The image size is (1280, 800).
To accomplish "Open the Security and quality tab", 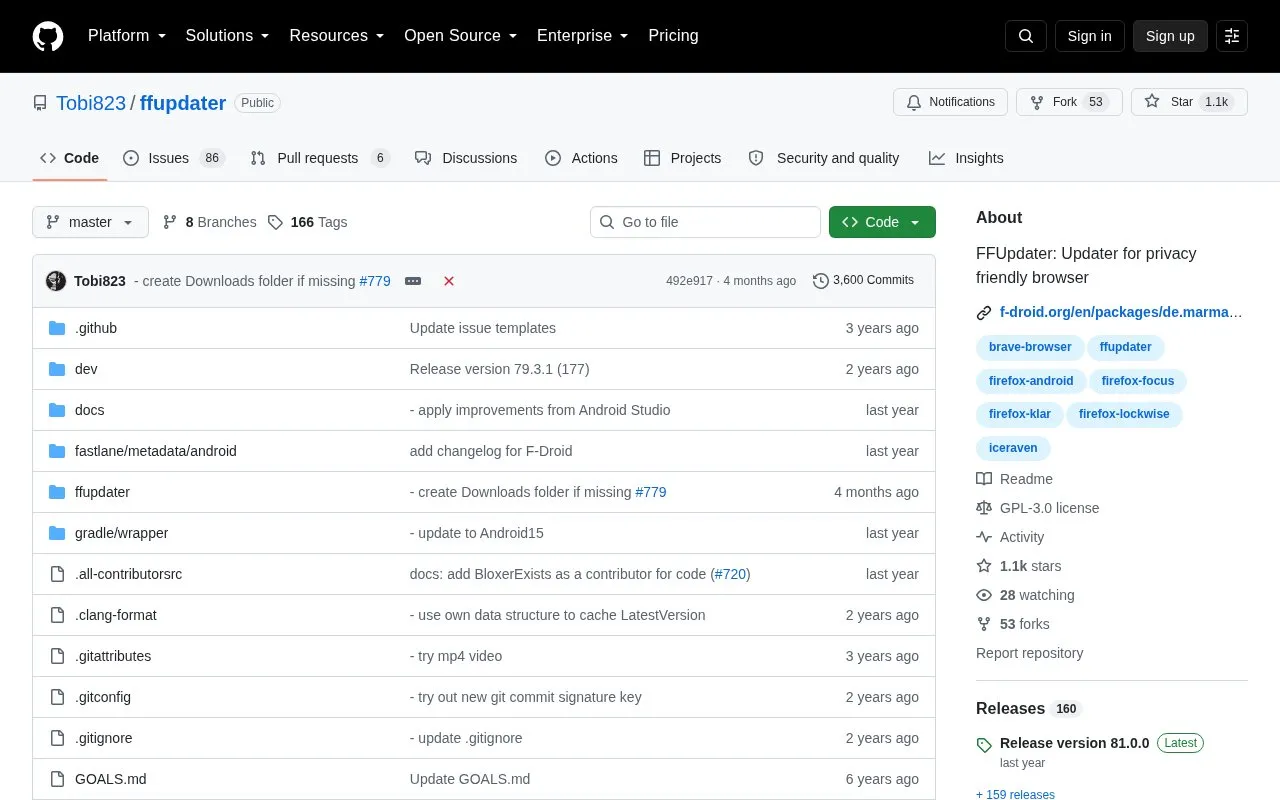I will pyautogui.click(x=824, y=158).
